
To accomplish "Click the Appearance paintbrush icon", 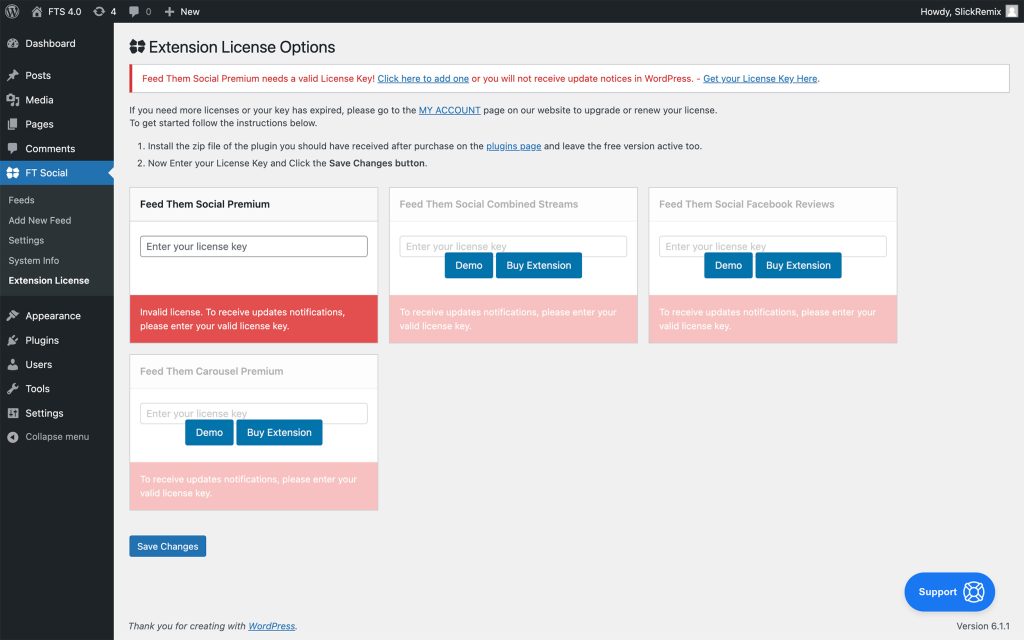I will click(x=12, y=315).
